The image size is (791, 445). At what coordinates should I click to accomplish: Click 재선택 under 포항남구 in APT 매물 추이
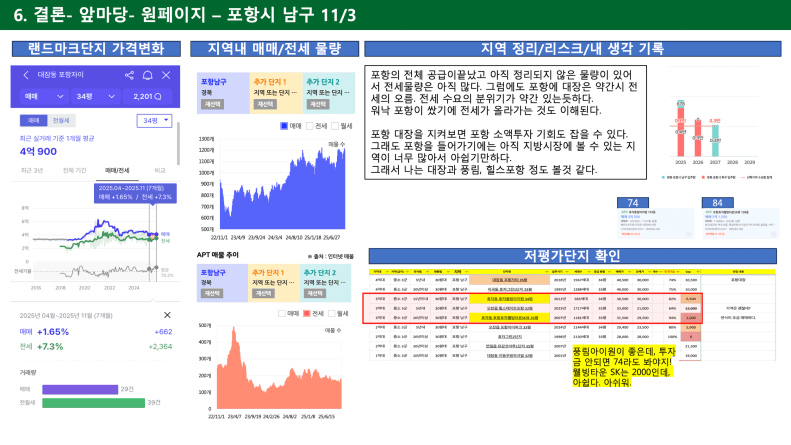[212, 293]
